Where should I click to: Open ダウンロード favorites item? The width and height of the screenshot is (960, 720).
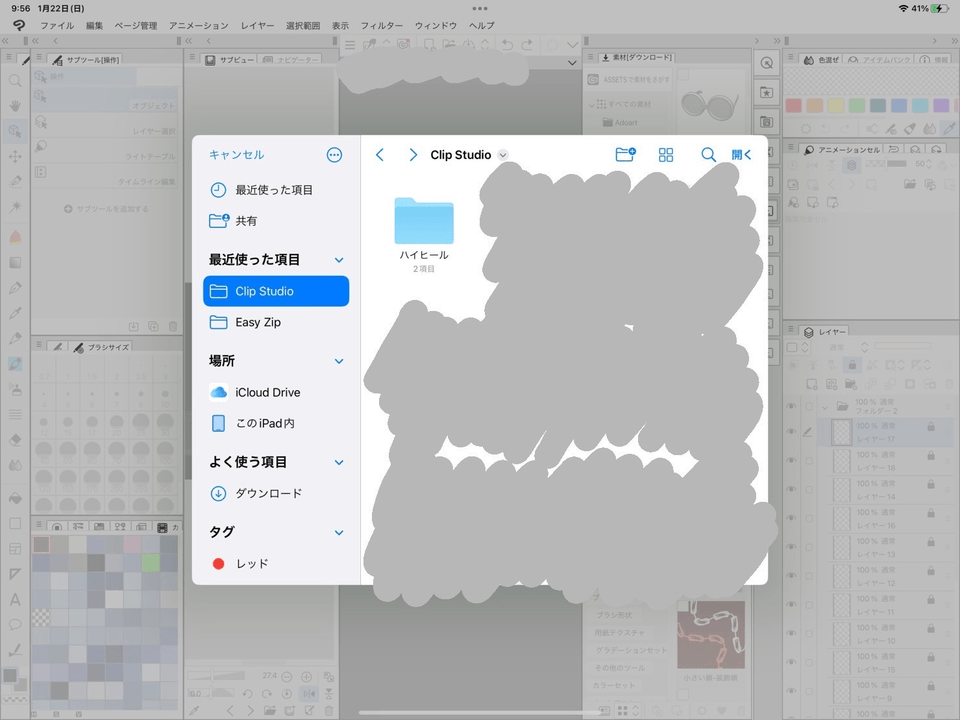click(x=276, y=493)
